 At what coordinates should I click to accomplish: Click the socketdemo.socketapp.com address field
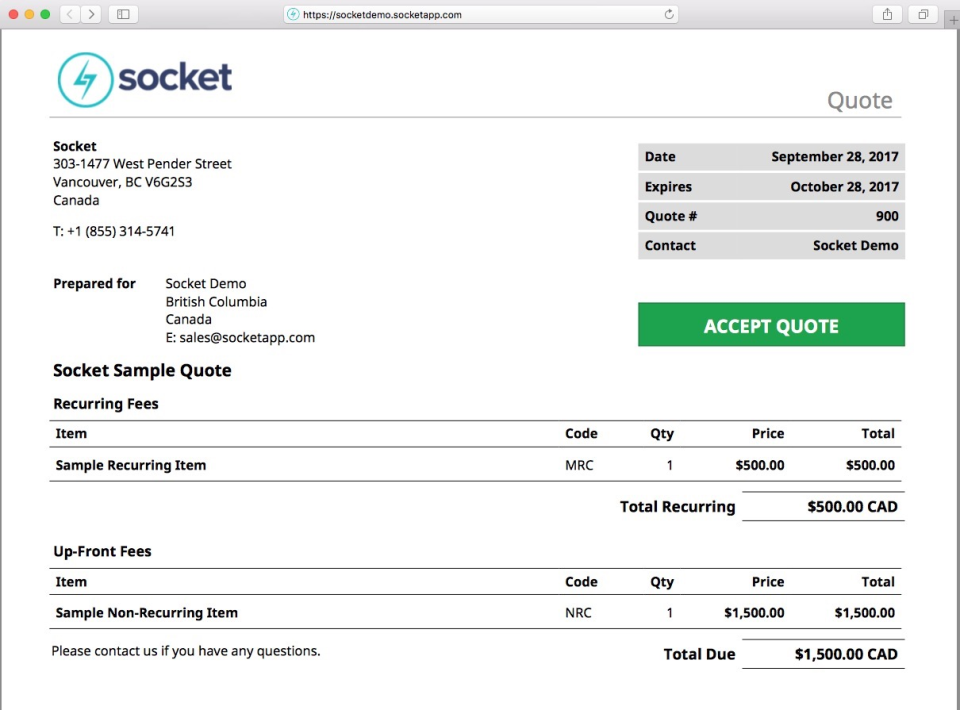tap(400, 15)
